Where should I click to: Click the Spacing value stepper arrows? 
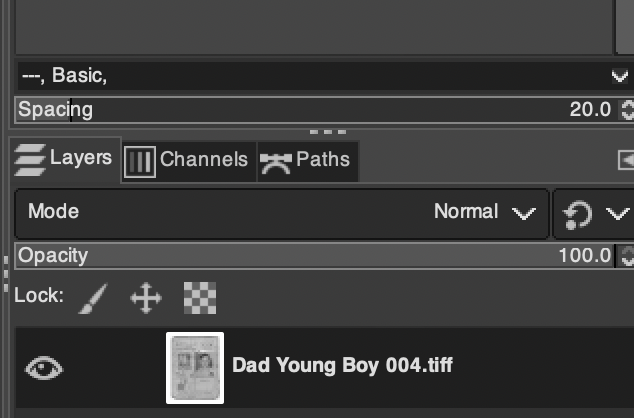click(627, 109)
